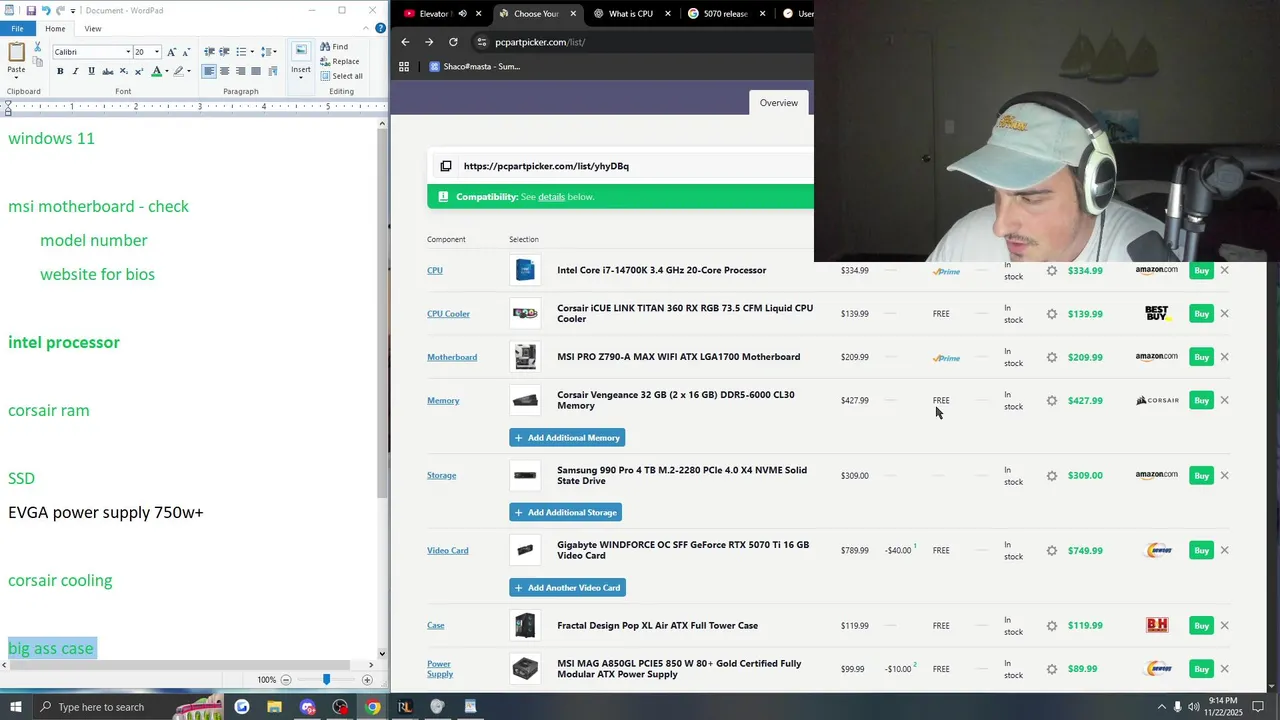Toggle italic formatting

[x=76, y=71]
